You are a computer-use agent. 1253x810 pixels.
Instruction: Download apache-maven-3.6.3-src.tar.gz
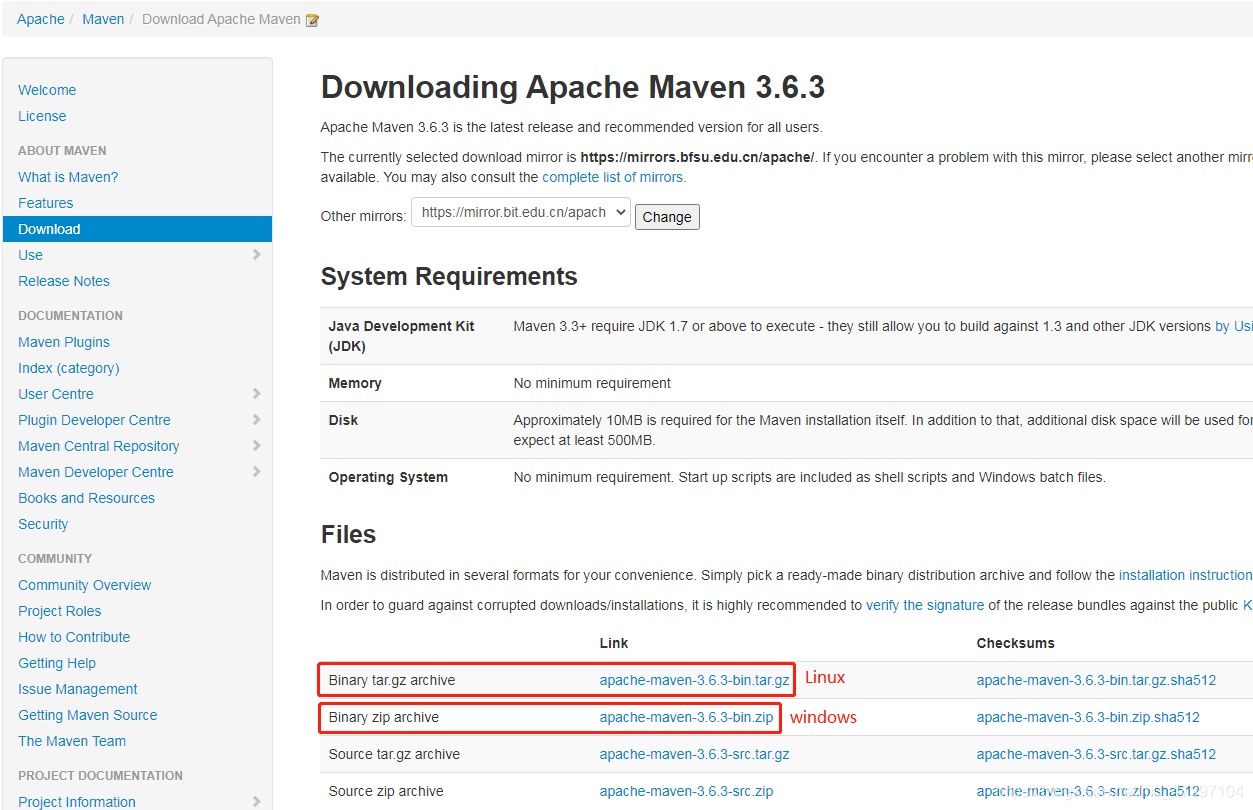[x=695, y=754]
